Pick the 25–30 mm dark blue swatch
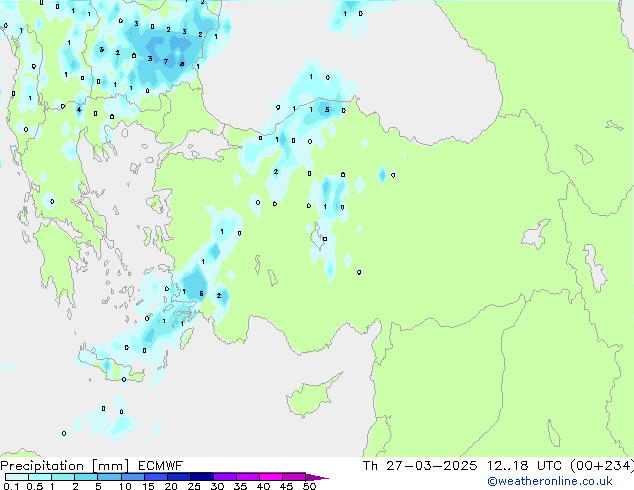The image size is (634, 490). [202, 477]
